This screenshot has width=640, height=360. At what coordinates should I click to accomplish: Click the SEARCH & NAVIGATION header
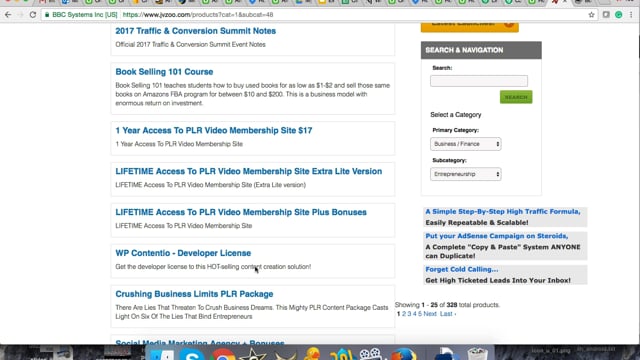(x=481, y=50)
